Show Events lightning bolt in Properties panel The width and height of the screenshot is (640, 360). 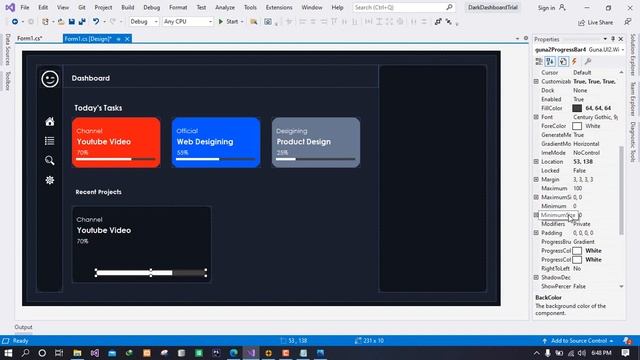pos(574,62)
